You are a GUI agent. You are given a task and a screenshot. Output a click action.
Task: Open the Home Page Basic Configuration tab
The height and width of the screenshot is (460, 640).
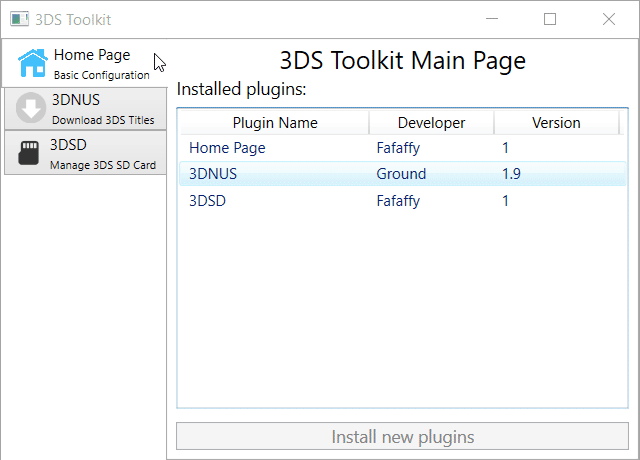pyautogui.click(x=84, y=63)
